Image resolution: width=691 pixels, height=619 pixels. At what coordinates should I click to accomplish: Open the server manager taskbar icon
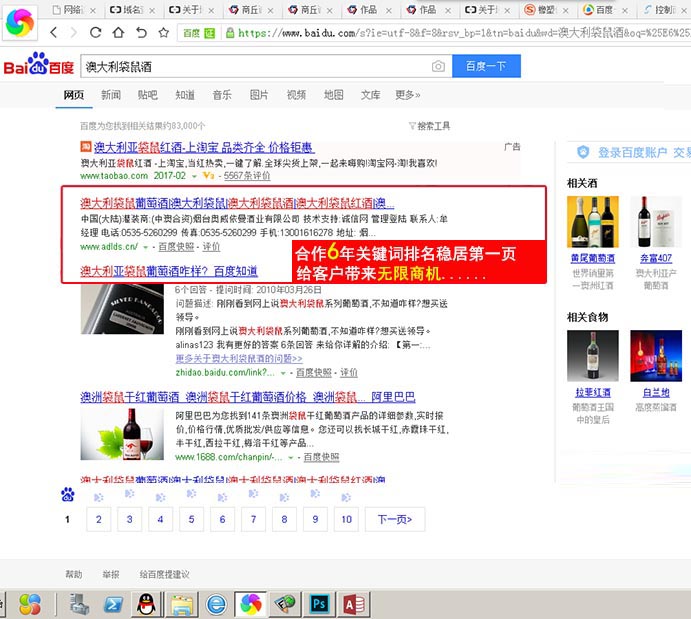[x=79, y=604]
